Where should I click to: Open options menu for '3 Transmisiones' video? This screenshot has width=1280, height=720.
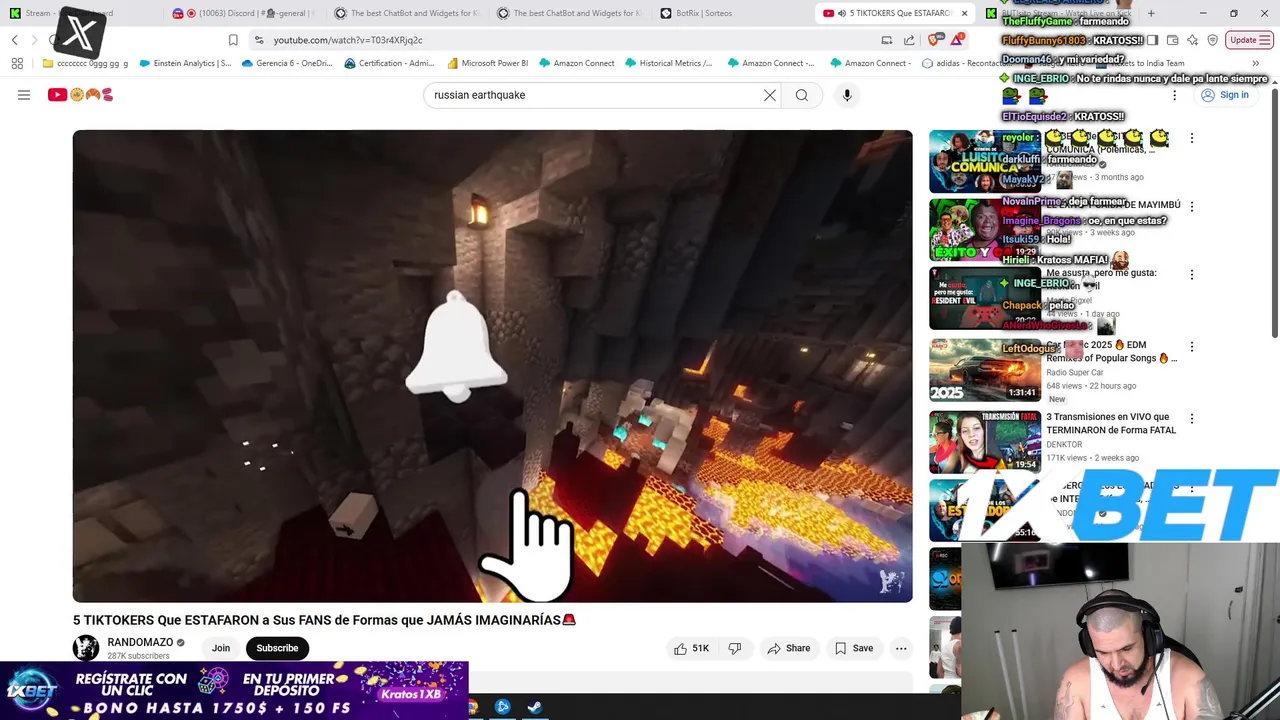1191,418
